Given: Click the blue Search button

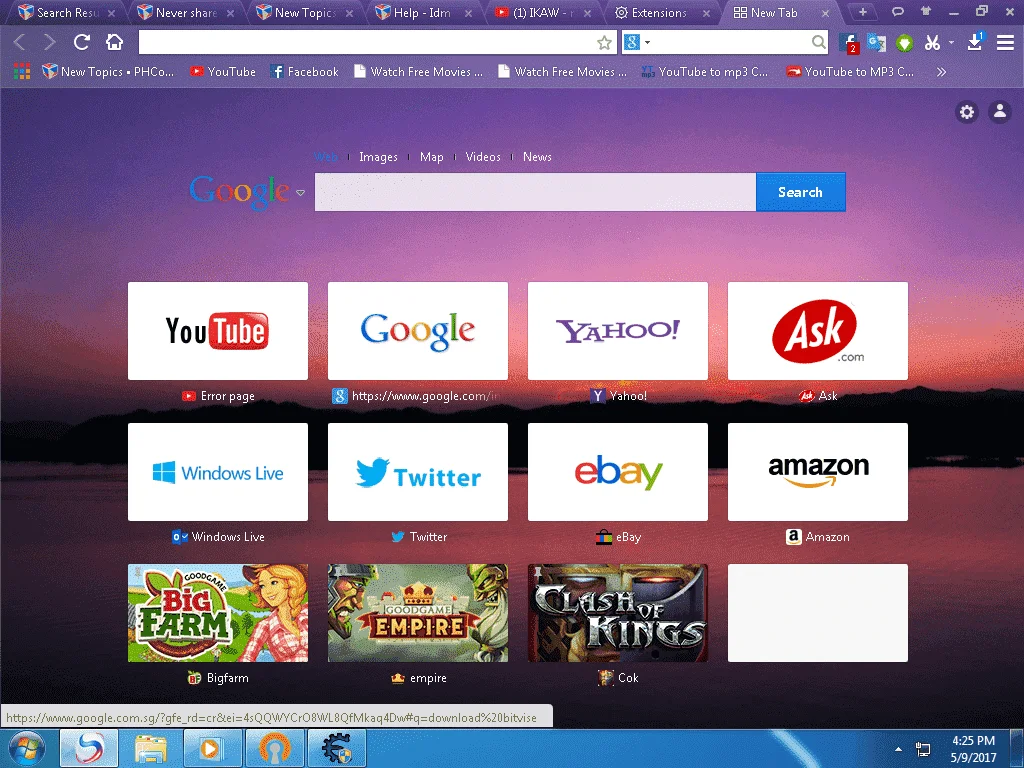Looking at the screenshot, I should point(801,192).
